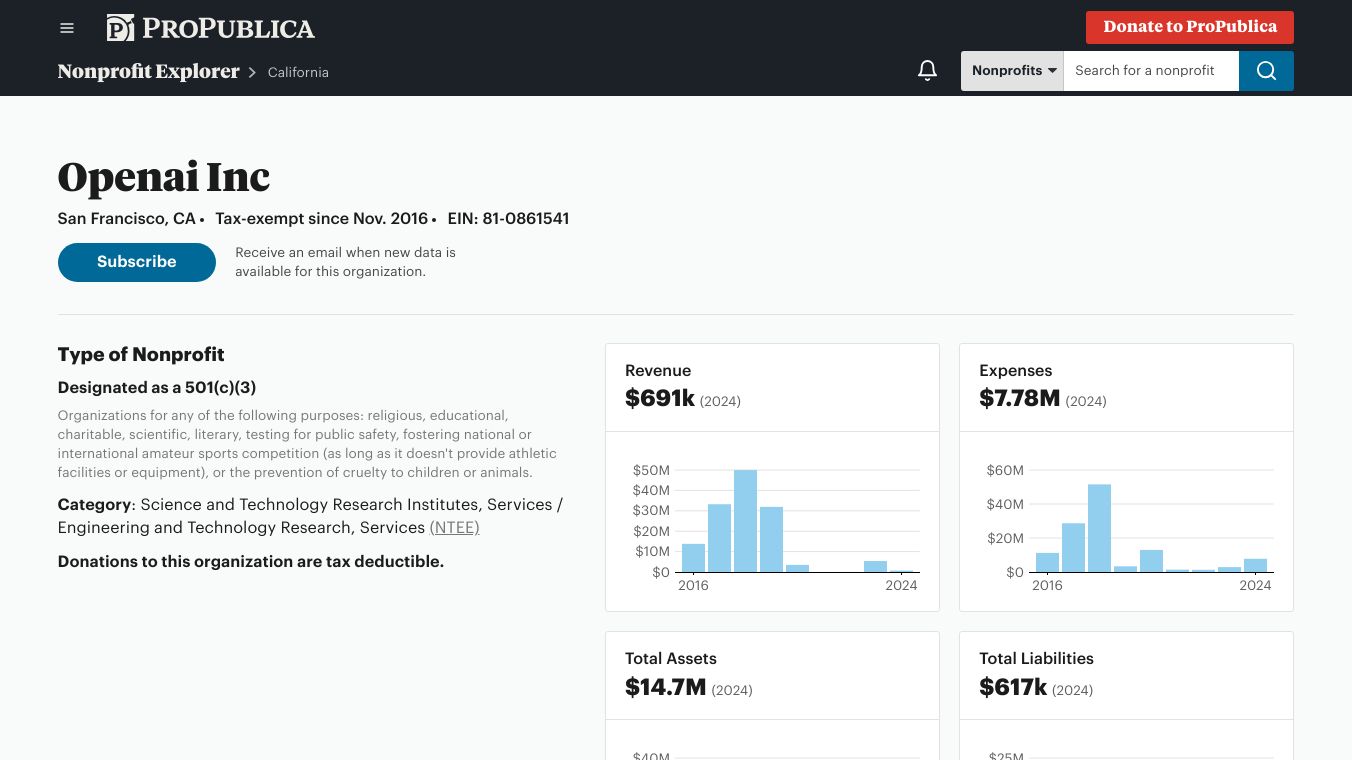This screenshot has width=1352, height=760.
Task: Click the Openai Inc page title
Action: tap(164, 178)
